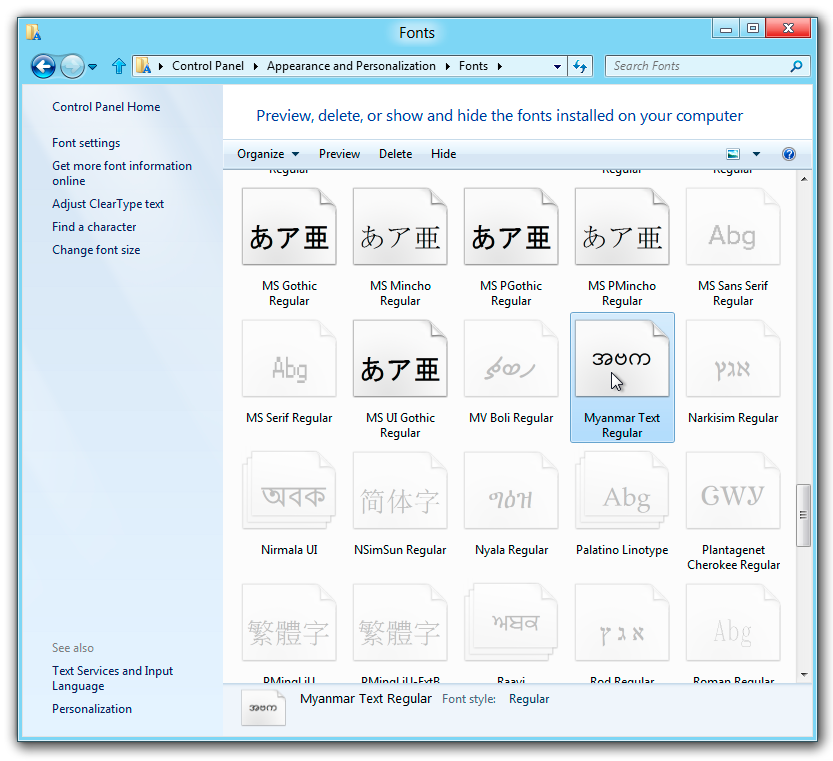Select the MS Serif Regular font icon
833x761 pixels.
click(289, 359)
